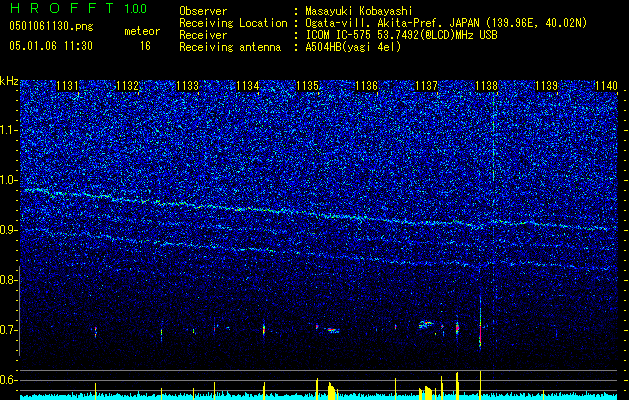Click the 1135 time axis marker
Image resolution: width=629 pixels, height=400 pixels.
coord(307,86)
